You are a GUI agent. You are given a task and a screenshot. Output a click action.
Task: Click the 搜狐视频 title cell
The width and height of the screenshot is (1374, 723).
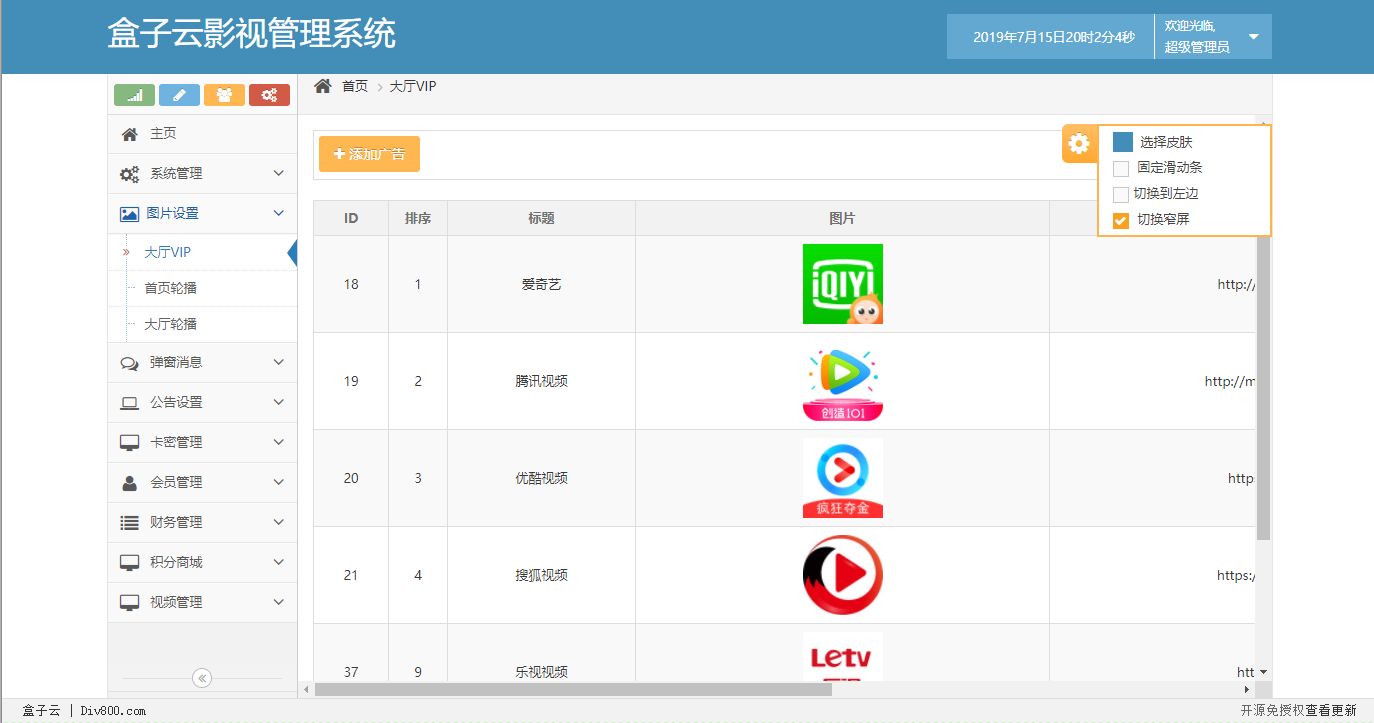pos(542,575)
